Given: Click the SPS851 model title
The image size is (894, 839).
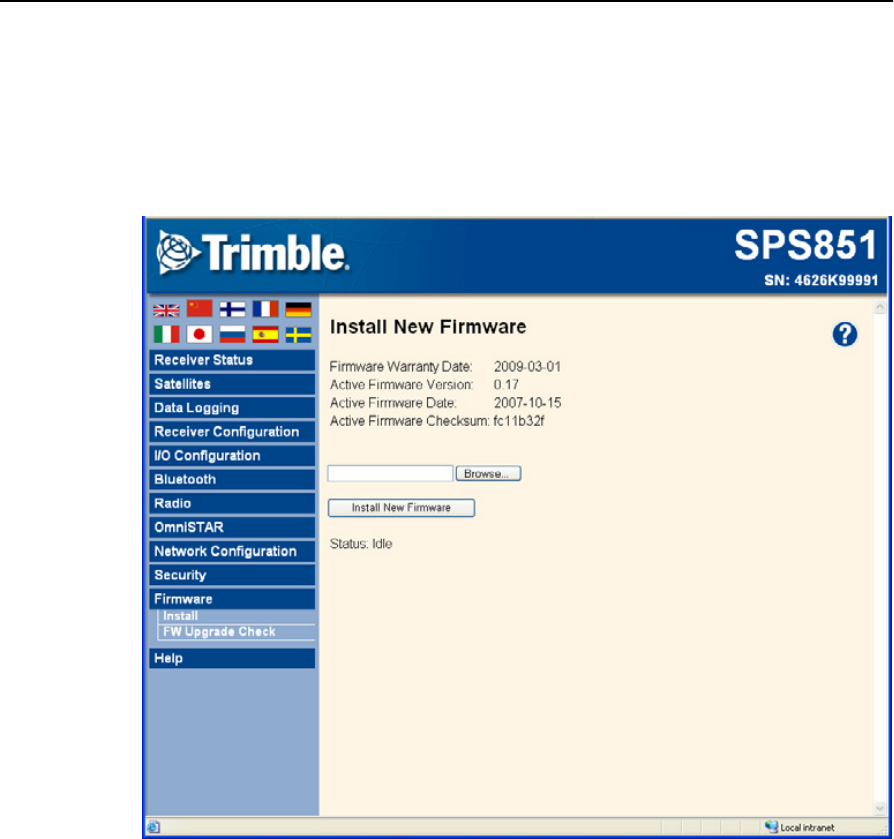Looking at the screenshot, I should 806,245.
